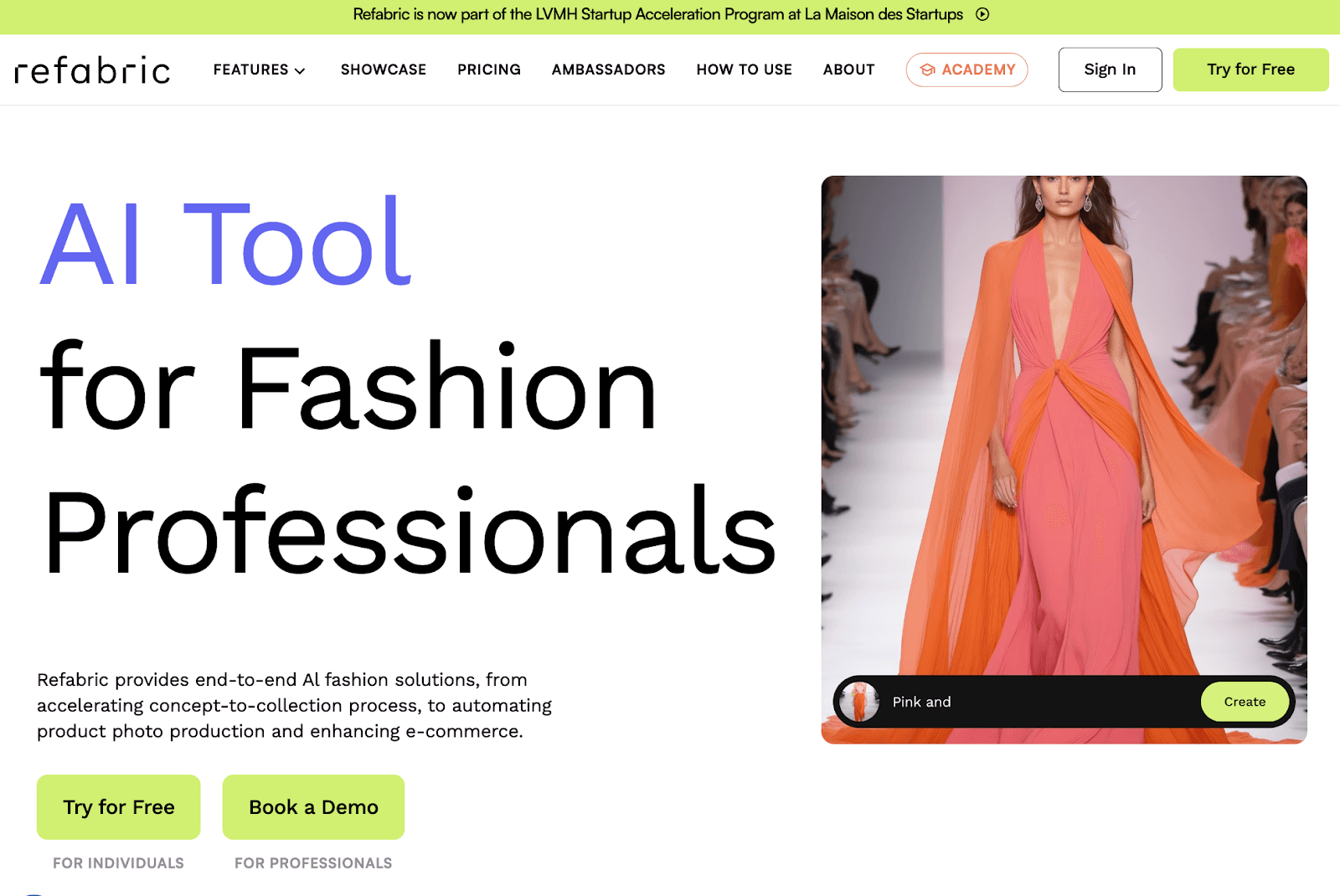Open the Academy text link
This screenshot has height=896, width=1340.
click(978, 70)
